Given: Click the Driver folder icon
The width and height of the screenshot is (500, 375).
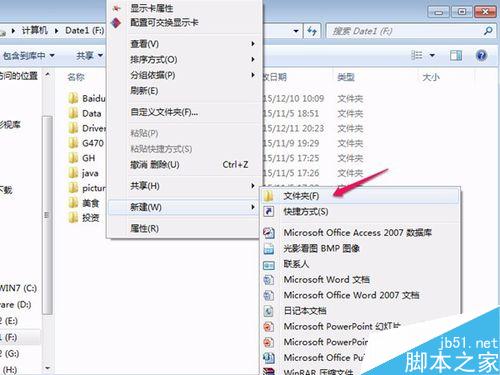Looking at the screenshot, I should pos(73,128).
